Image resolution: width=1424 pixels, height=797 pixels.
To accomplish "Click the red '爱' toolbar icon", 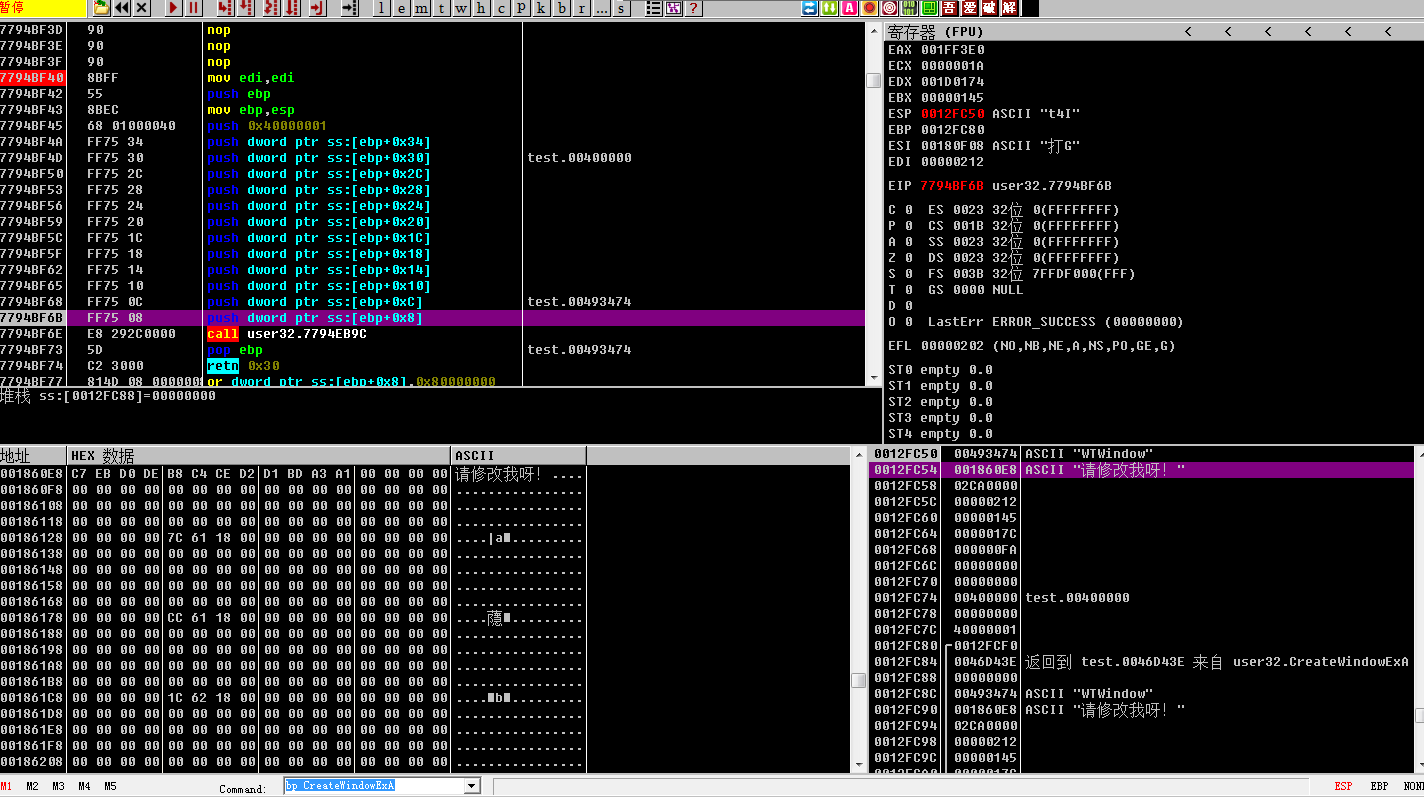I will pos(969,8).
